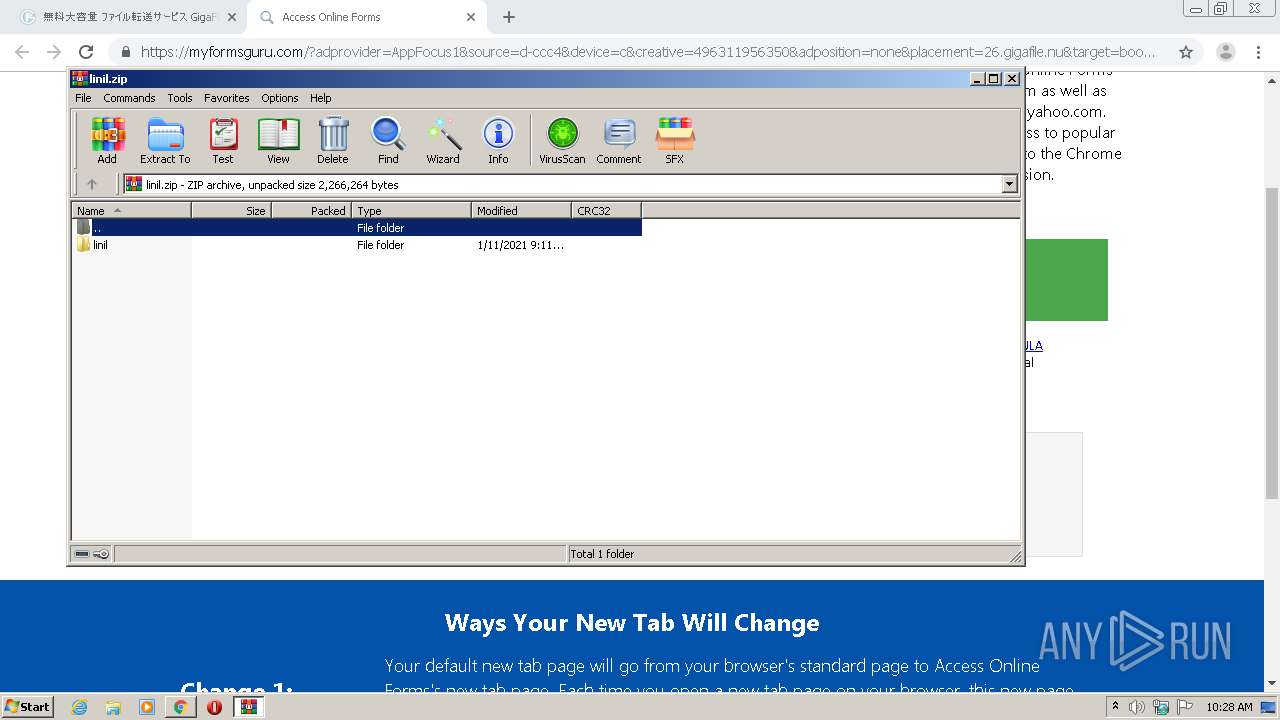Click the modified date 1/11/2021 cell

click(x=520, y=245)
